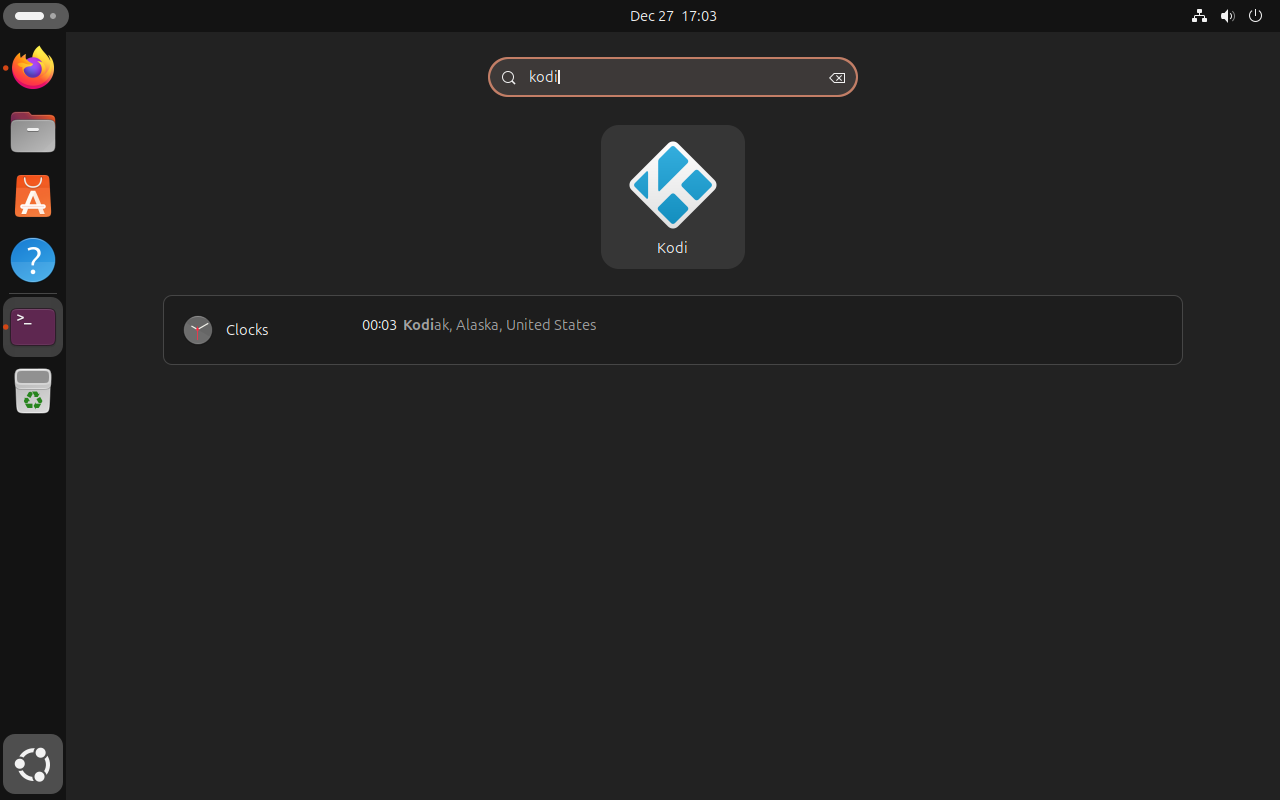Viewport: 1280px width, 800px height.
Task: Open the Clocks search result
Action: pyautogui.click(x=247, y=330)
